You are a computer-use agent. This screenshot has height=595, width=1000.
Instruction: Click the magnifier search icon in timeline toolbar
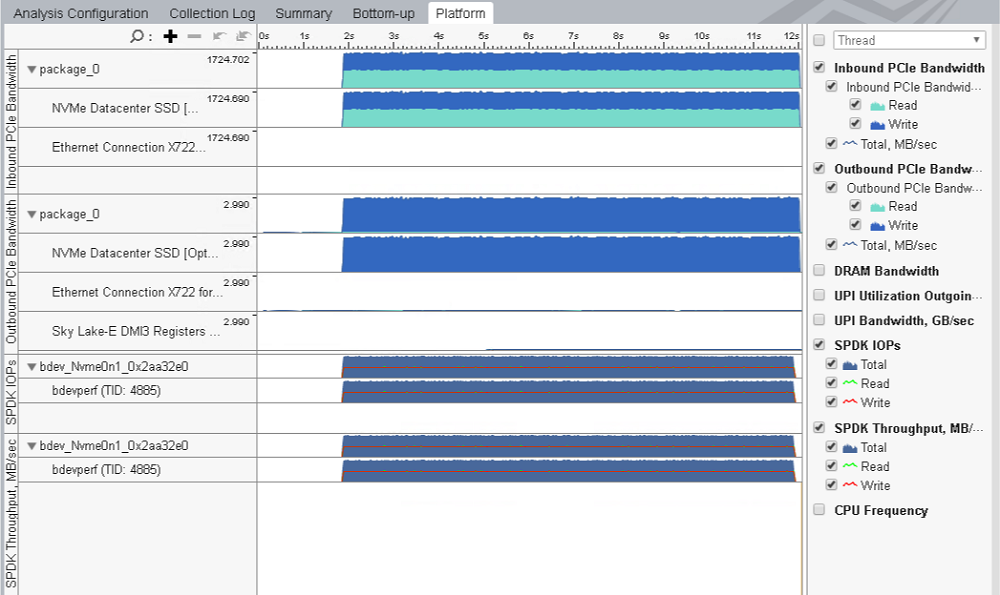137,37
